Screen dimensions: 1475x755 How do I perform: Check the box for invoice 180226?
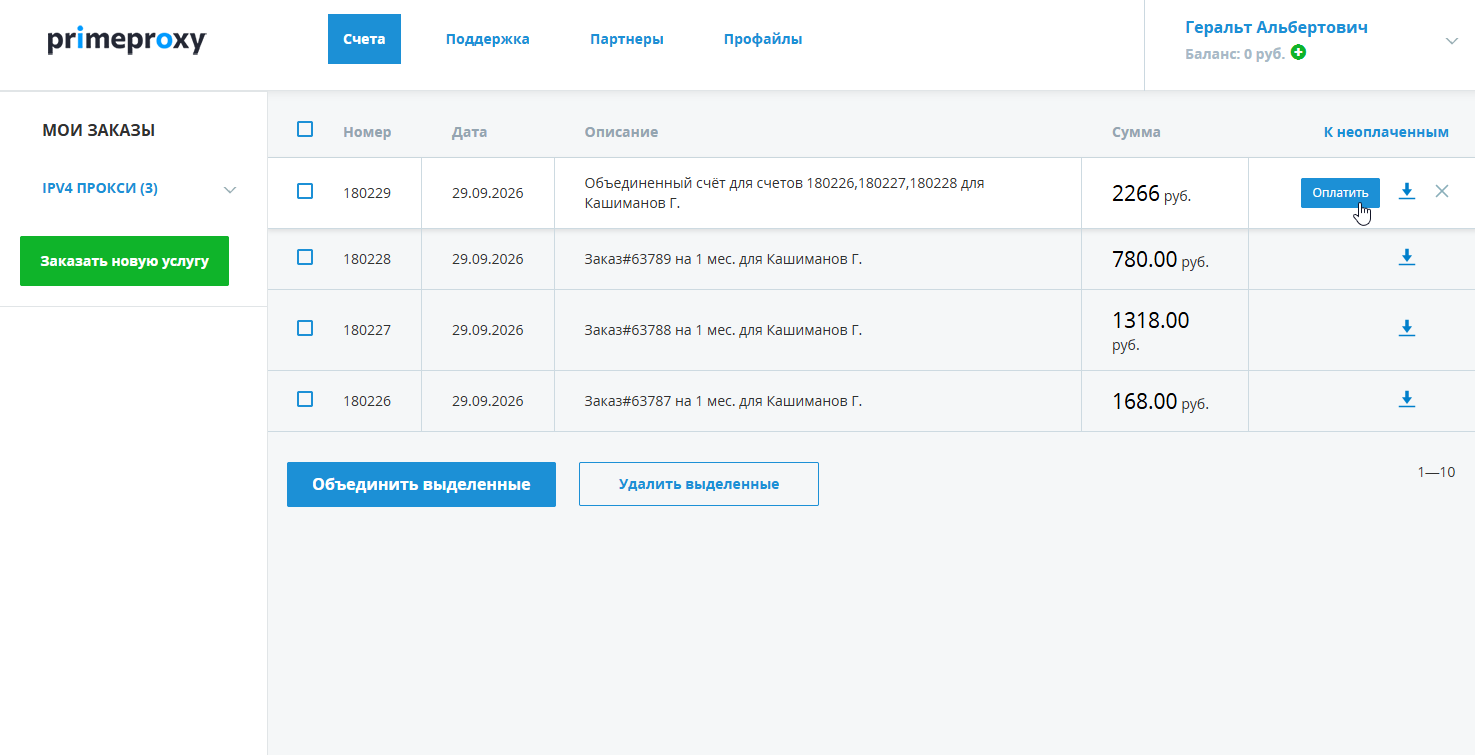(x=305, y=399)
